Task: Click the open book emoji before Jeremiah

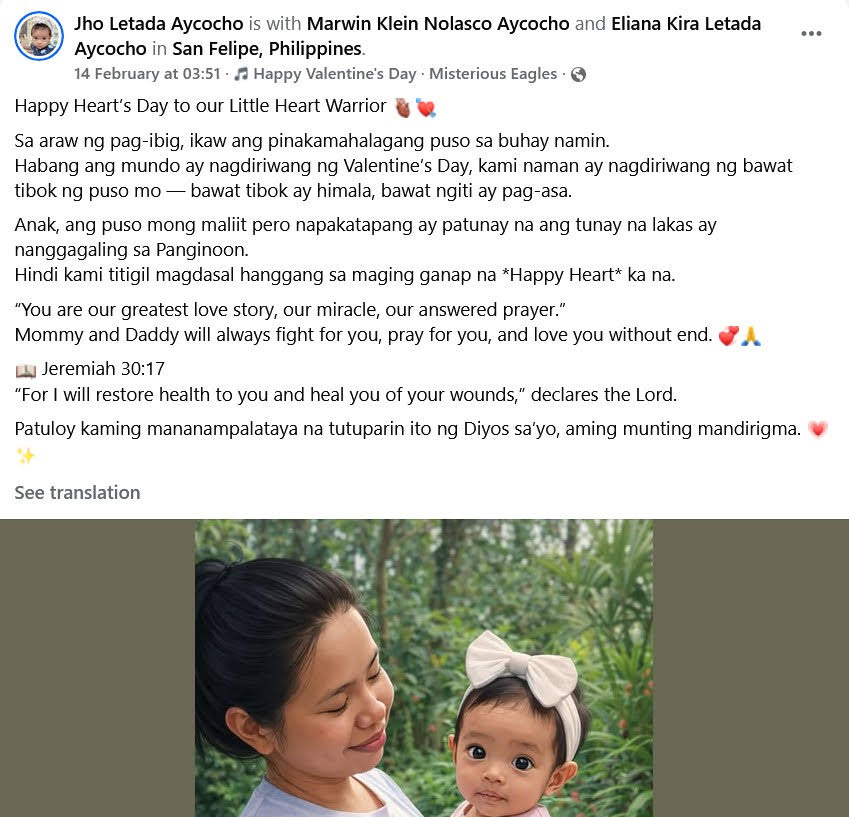Action: 25,371
